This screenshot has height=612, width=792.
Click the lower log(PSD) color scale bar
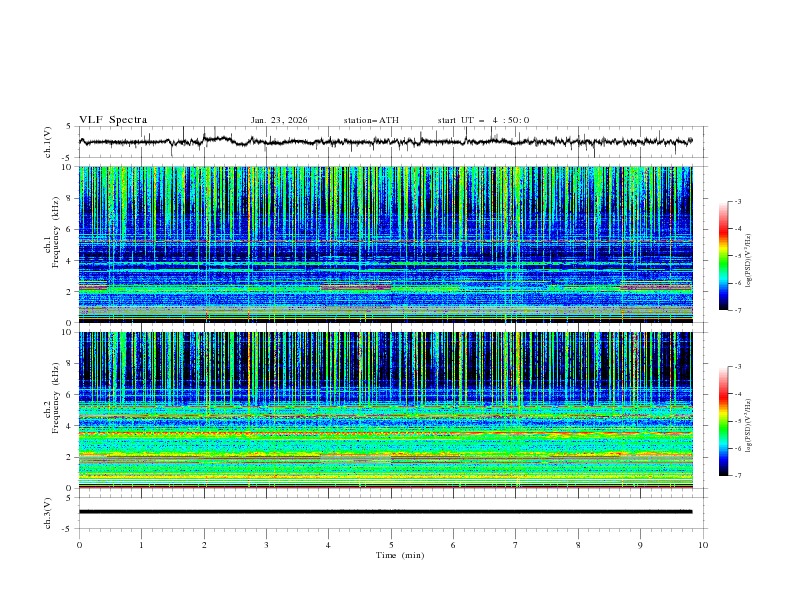[x=723, y=421]
